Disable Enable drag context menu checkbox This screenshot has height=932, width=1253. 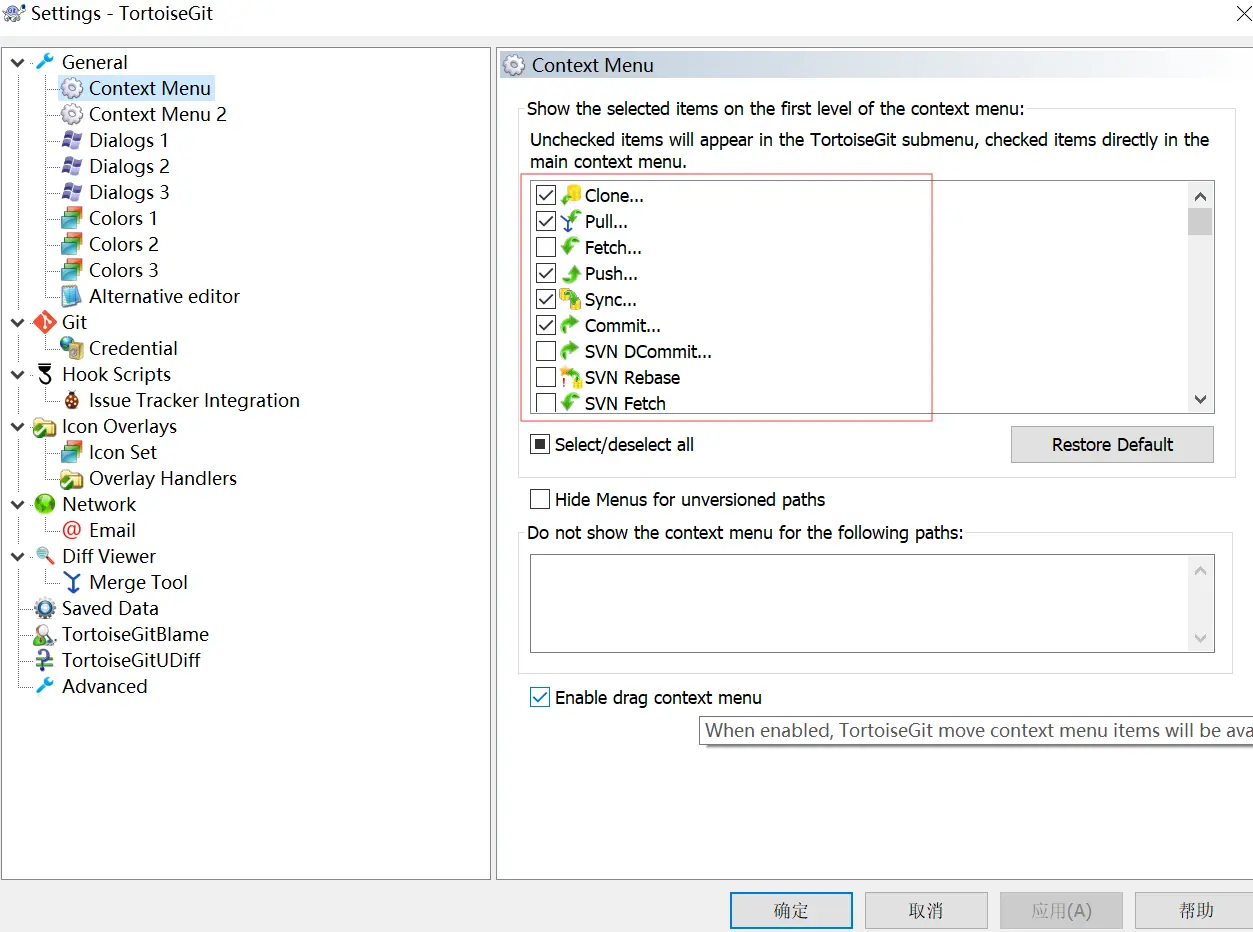(540, 697)
